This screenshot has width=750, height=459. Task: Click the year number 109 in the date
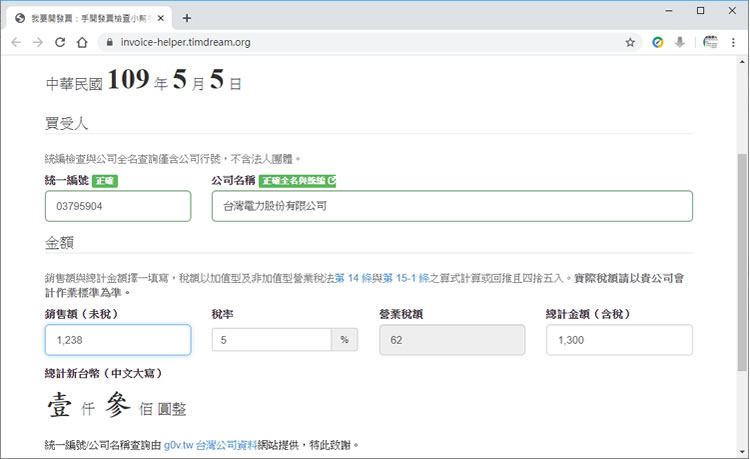click(128, 79)
